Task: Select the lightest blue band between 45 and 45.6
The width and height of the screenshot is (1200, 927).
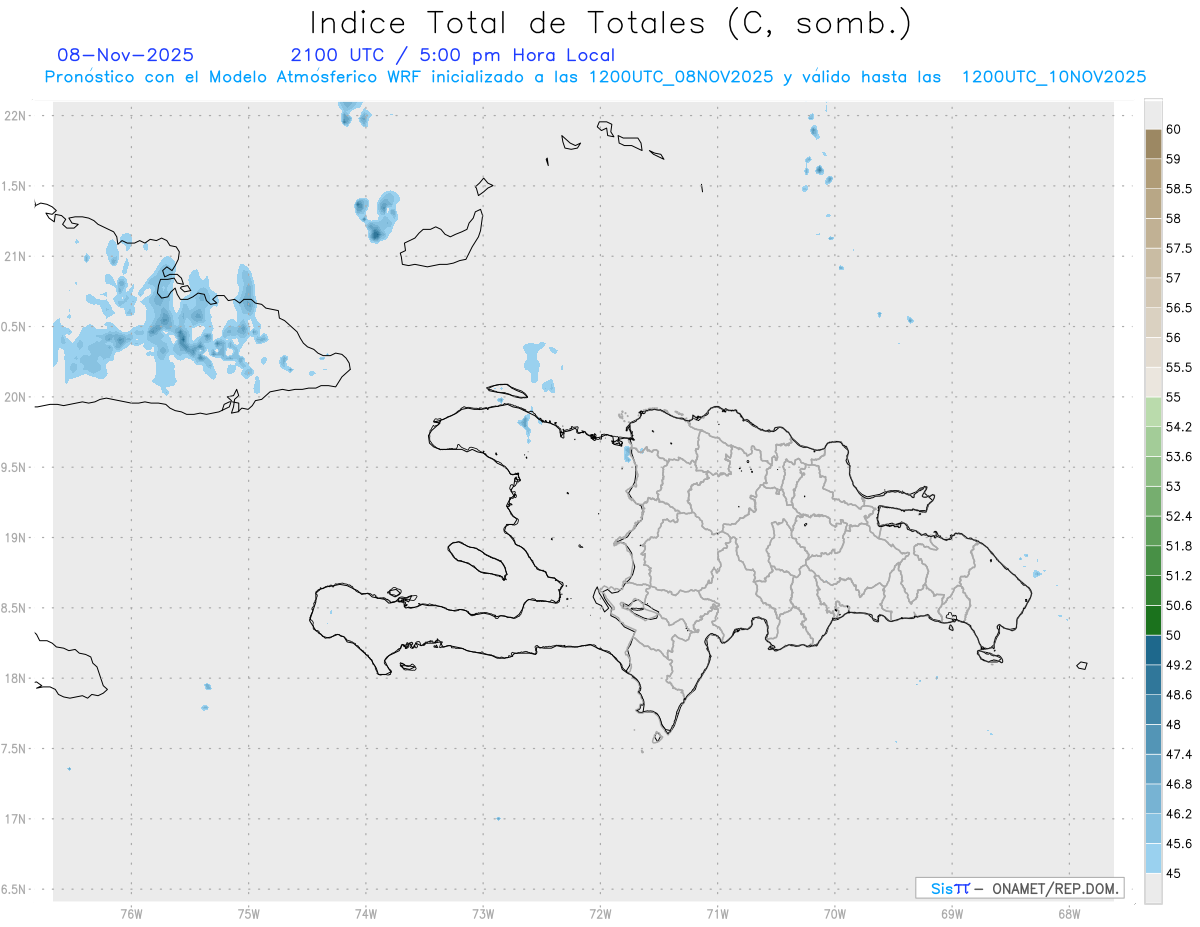Action: (x=1153, y=858)
